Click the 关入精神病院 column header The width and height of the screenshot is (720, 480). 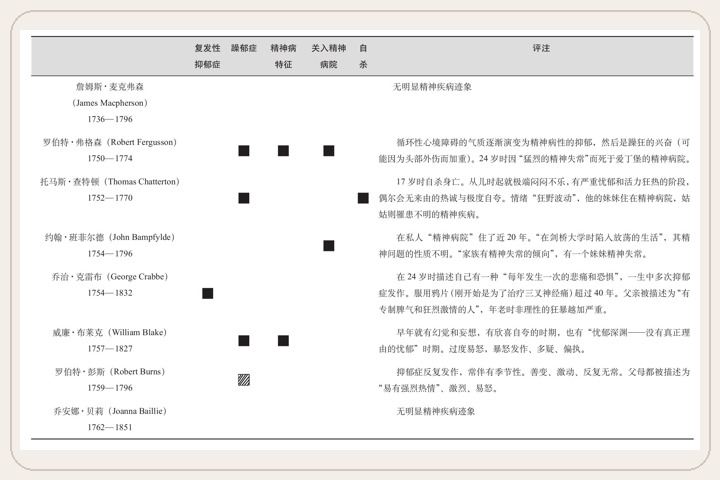tap(329, 56)
